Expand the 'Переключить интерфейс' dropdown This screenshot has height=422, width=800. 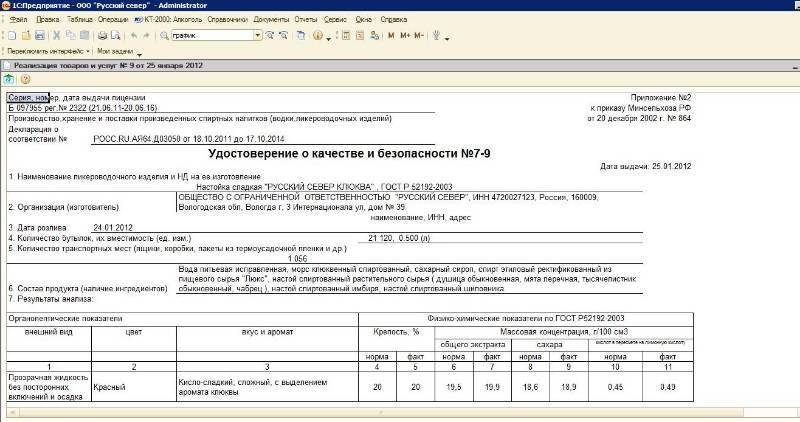[x=88, y=50]
